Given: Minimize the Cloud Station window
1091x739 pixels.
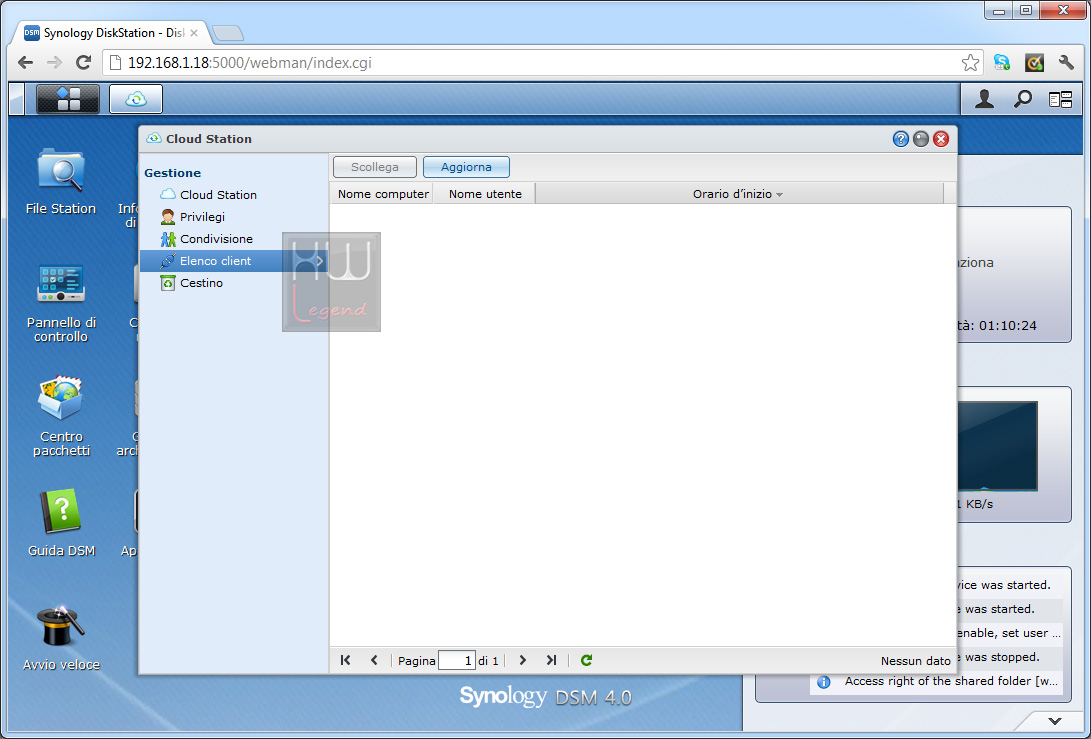Looking at the screenshot, I should click(921, 139).
